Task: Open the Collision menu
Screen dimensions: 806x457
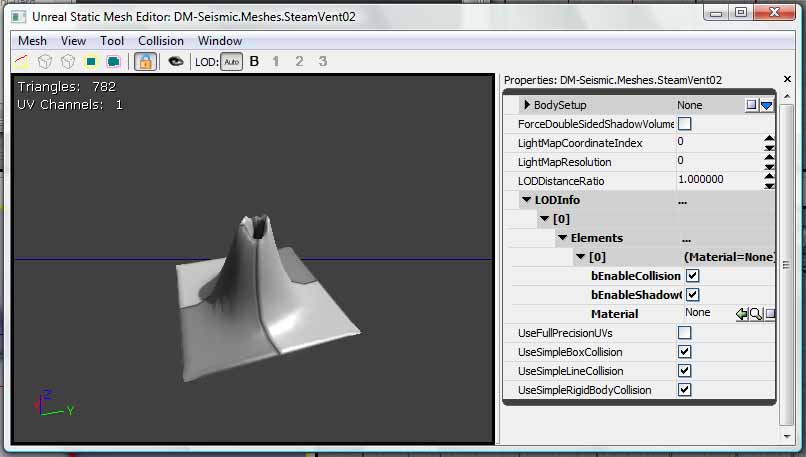Action: (161, 41)
